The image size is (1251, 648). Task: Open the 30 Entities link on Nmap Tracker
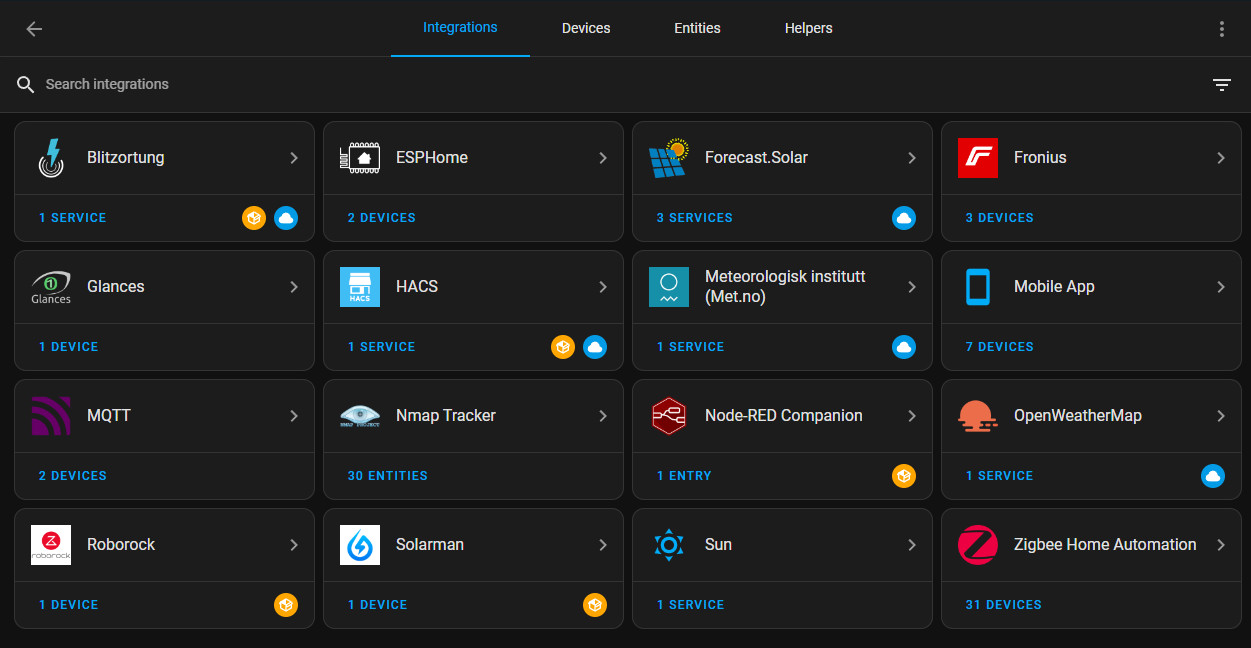click(387, 476)
